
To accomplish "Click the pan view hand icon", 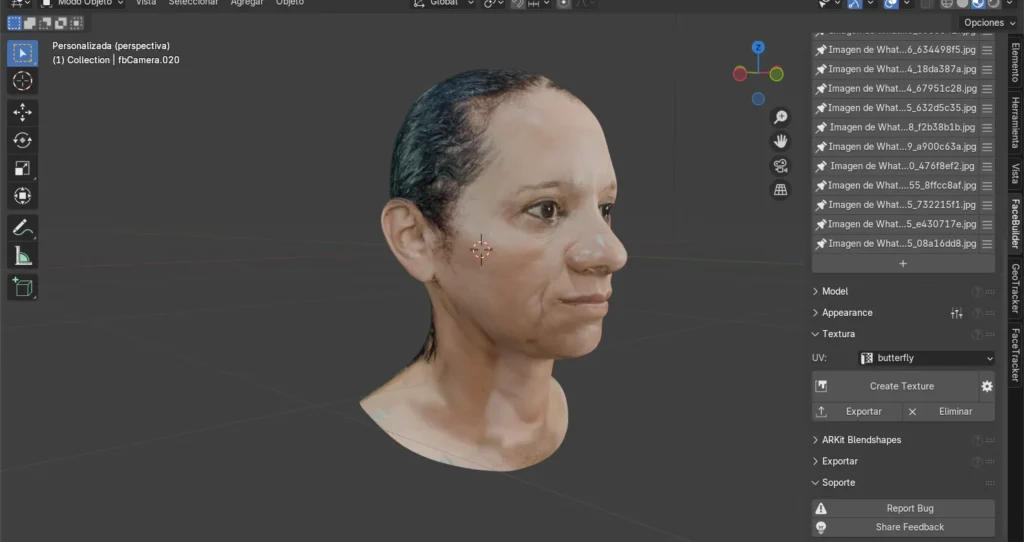I will click(x=780, y=141).
